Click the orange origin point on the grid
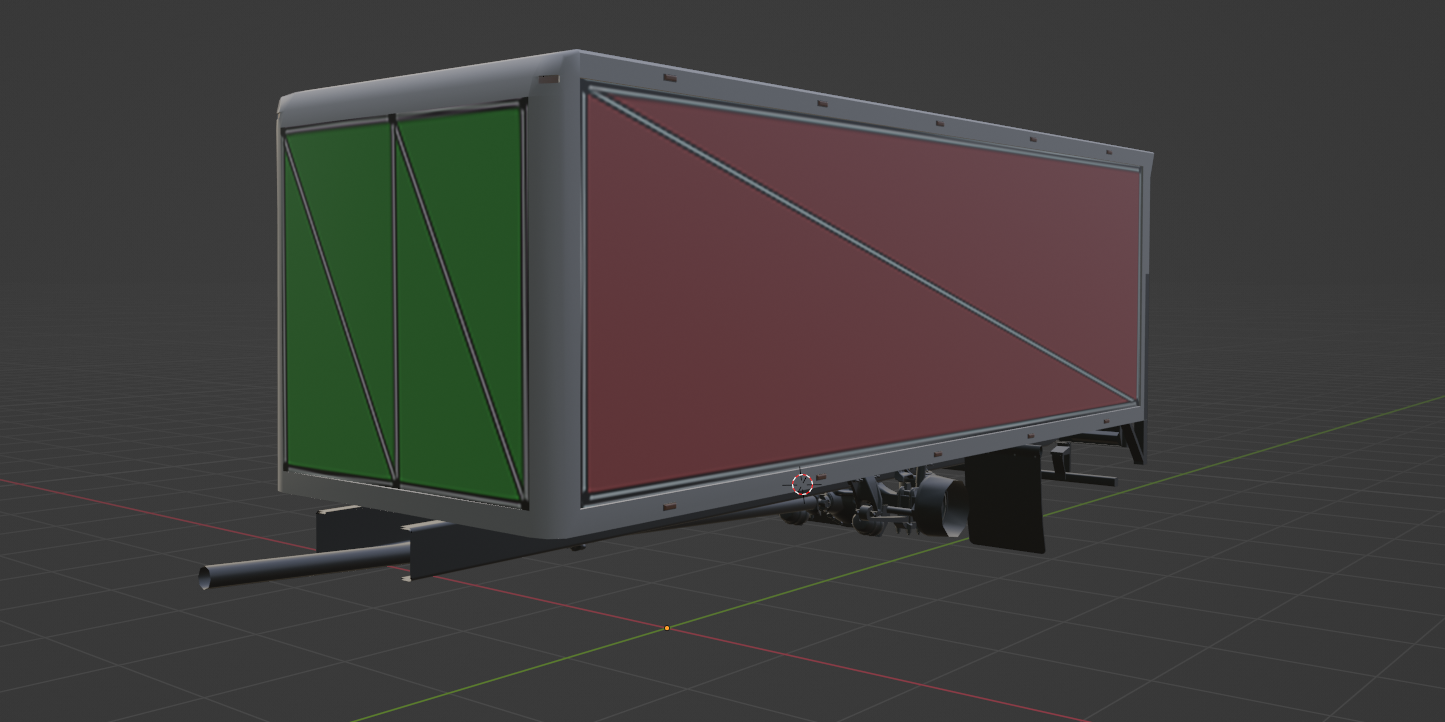Screen dimensions: 1445x722 pyautogui.click(x=667, y=628)
